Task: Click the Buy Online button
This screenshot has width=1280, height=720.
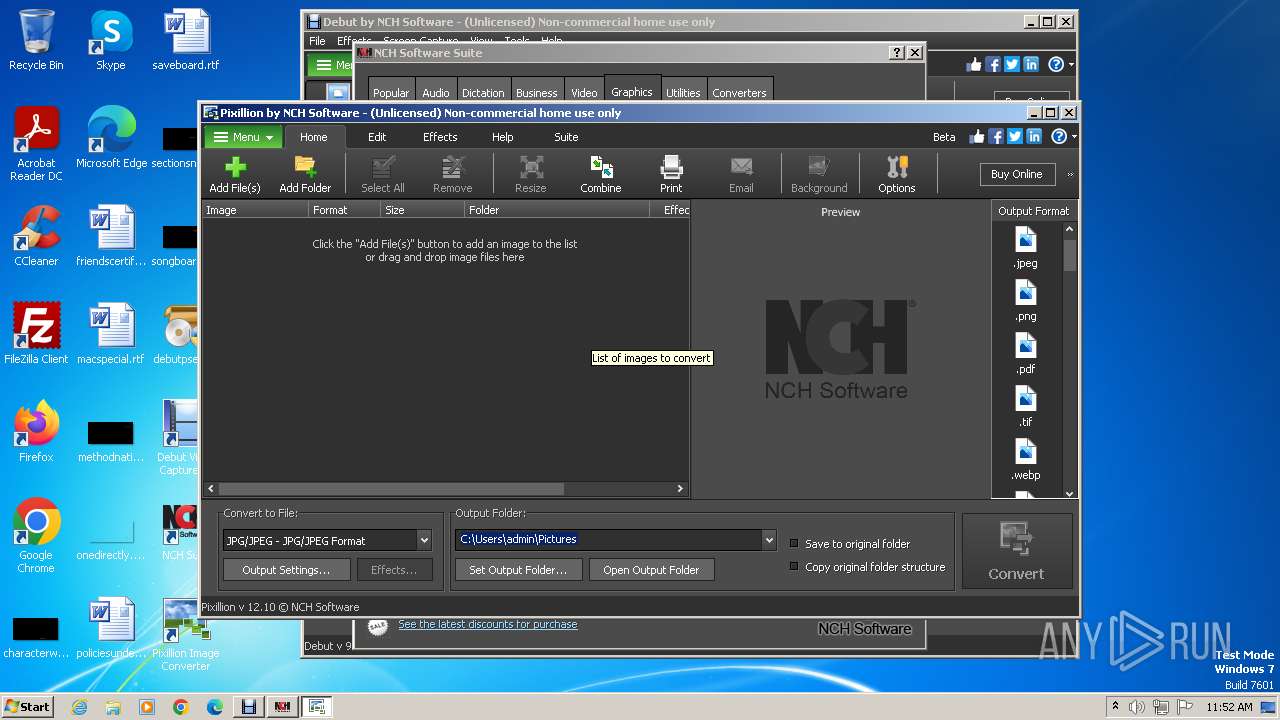Action: click(x=1016, y=174)
